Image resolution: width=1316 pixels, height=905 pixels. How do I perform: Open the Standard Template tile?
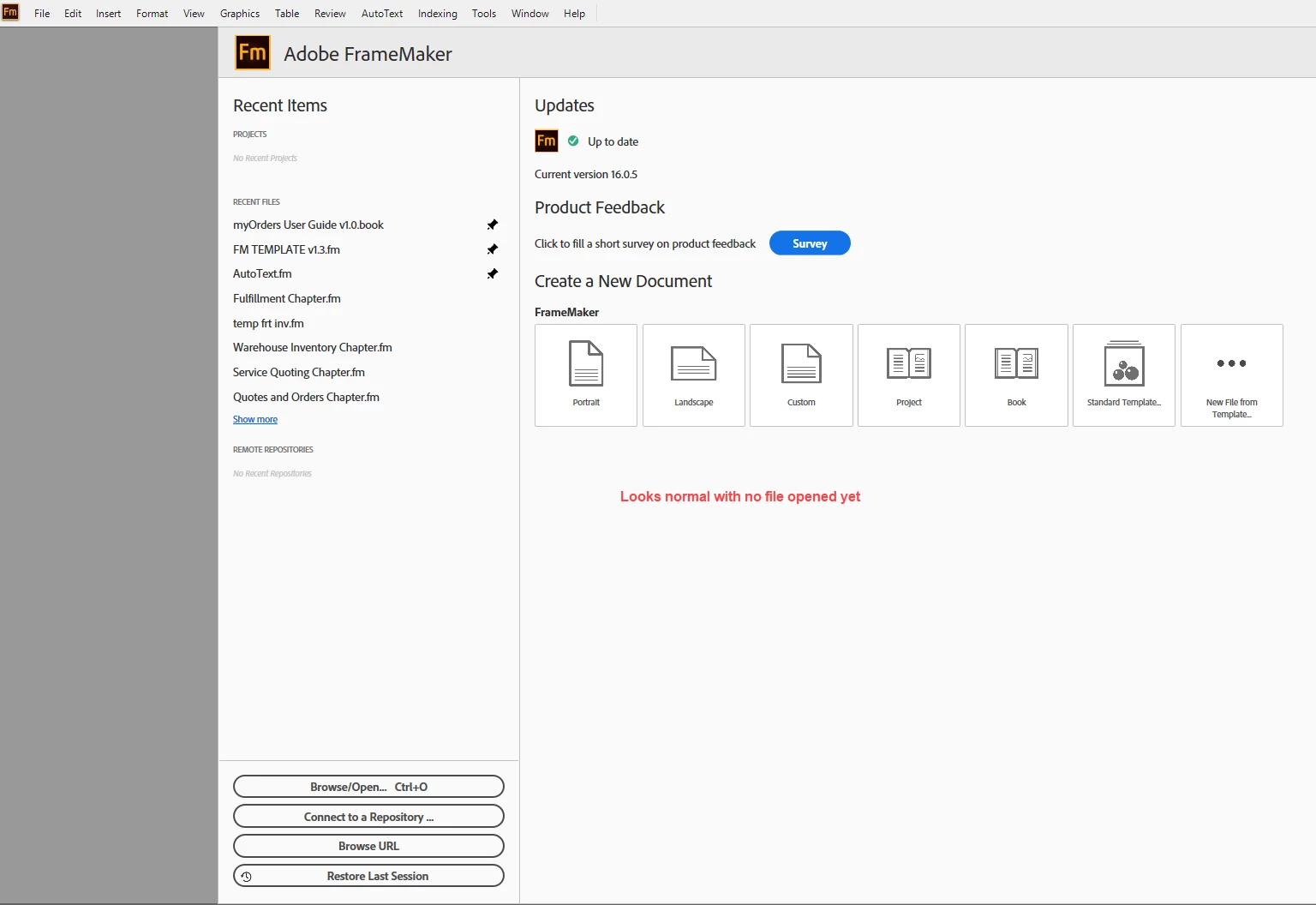1124,375
